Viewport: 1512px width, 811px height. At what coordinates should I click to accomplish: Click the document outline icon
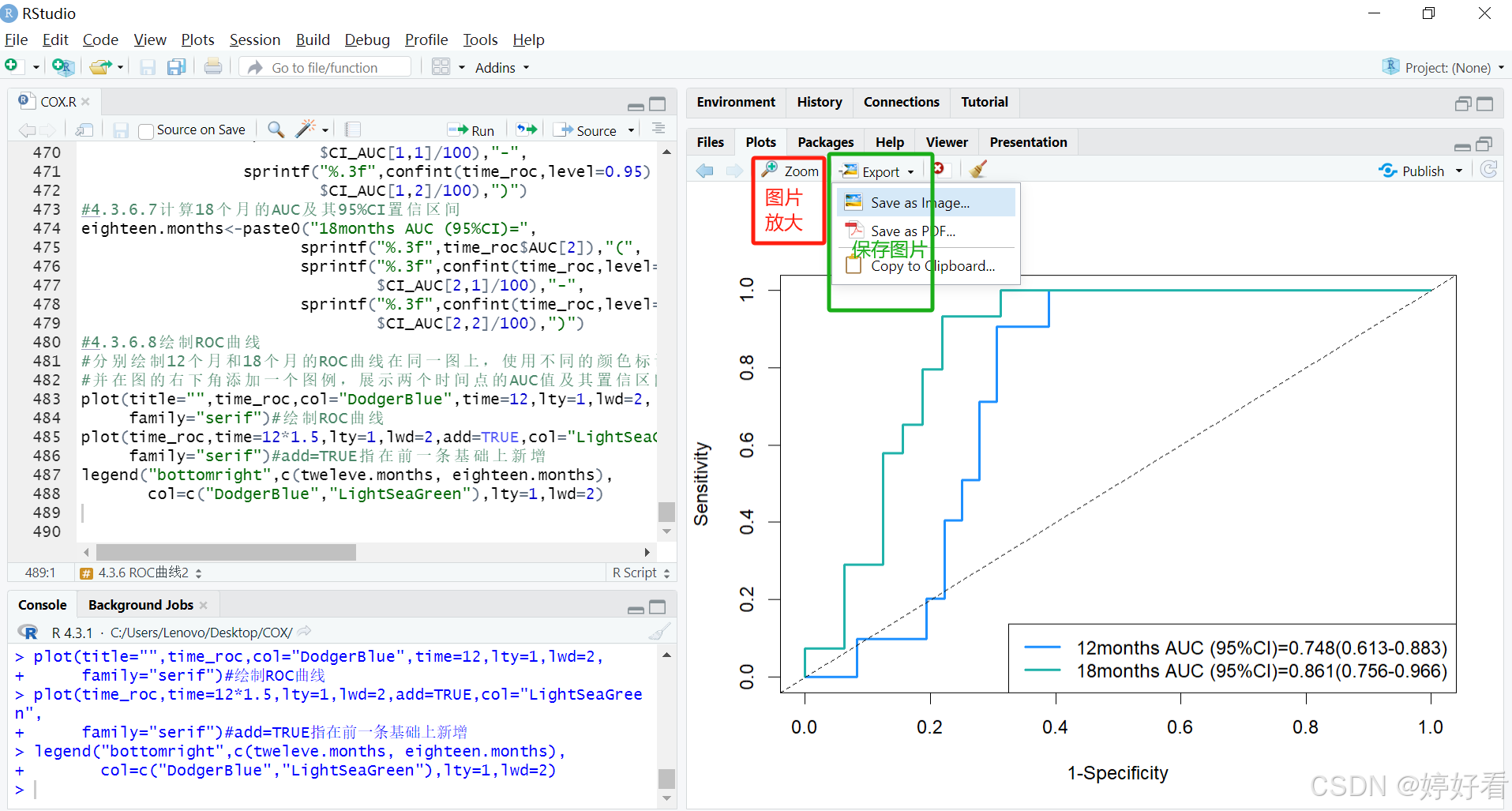tap(658, 129)
